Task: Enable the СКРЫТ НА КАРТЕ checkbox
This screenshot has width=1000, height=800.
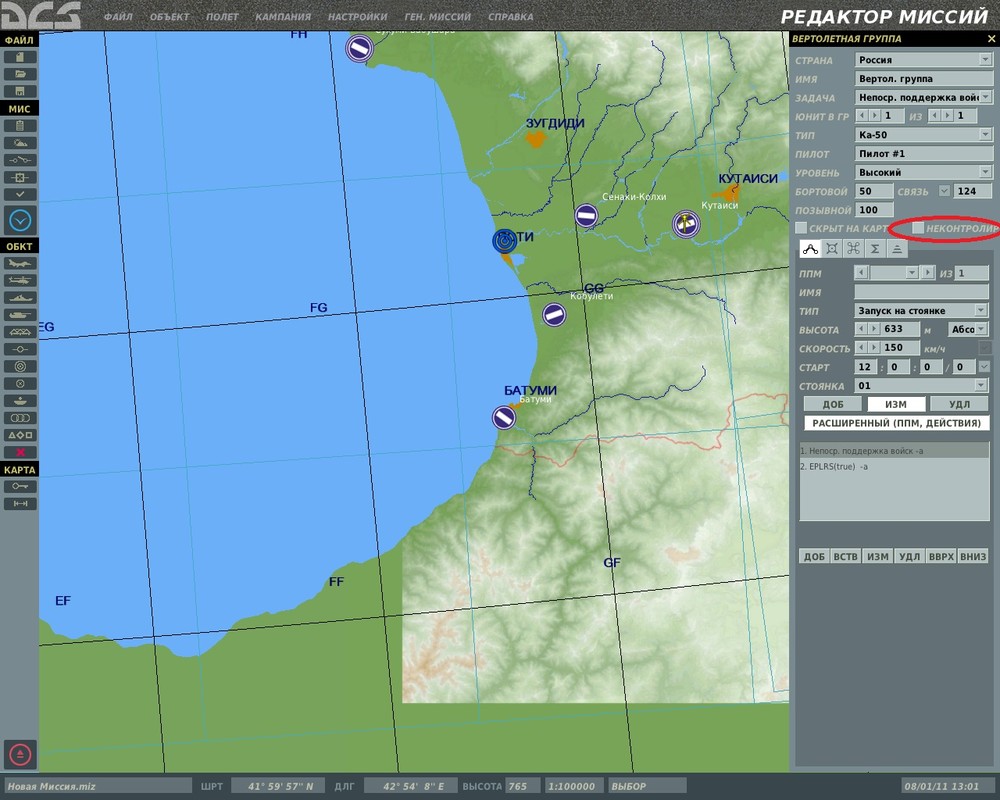Action: click(800, 229)
